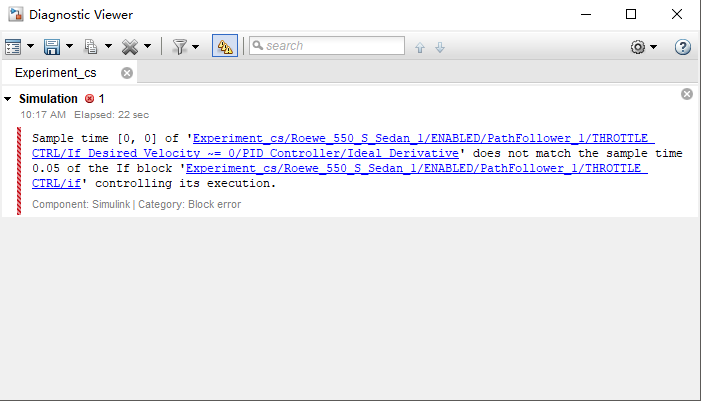The height and width of the screenshot is (401, 701).
Task: Minimize the Diagnostic Viewer window
Action: [x=586, y=14]
